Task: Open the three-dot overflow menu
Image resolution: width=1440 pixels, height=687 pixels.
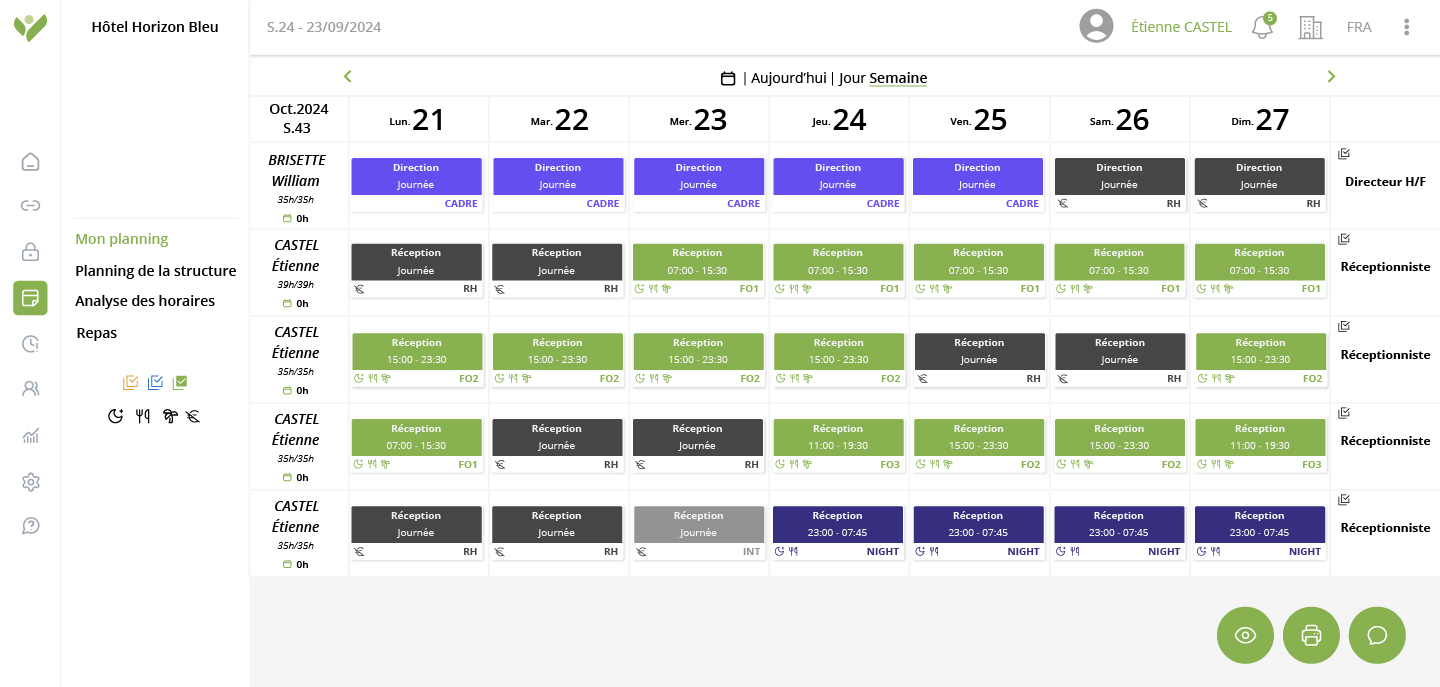Action: [x=1407, y=27]
